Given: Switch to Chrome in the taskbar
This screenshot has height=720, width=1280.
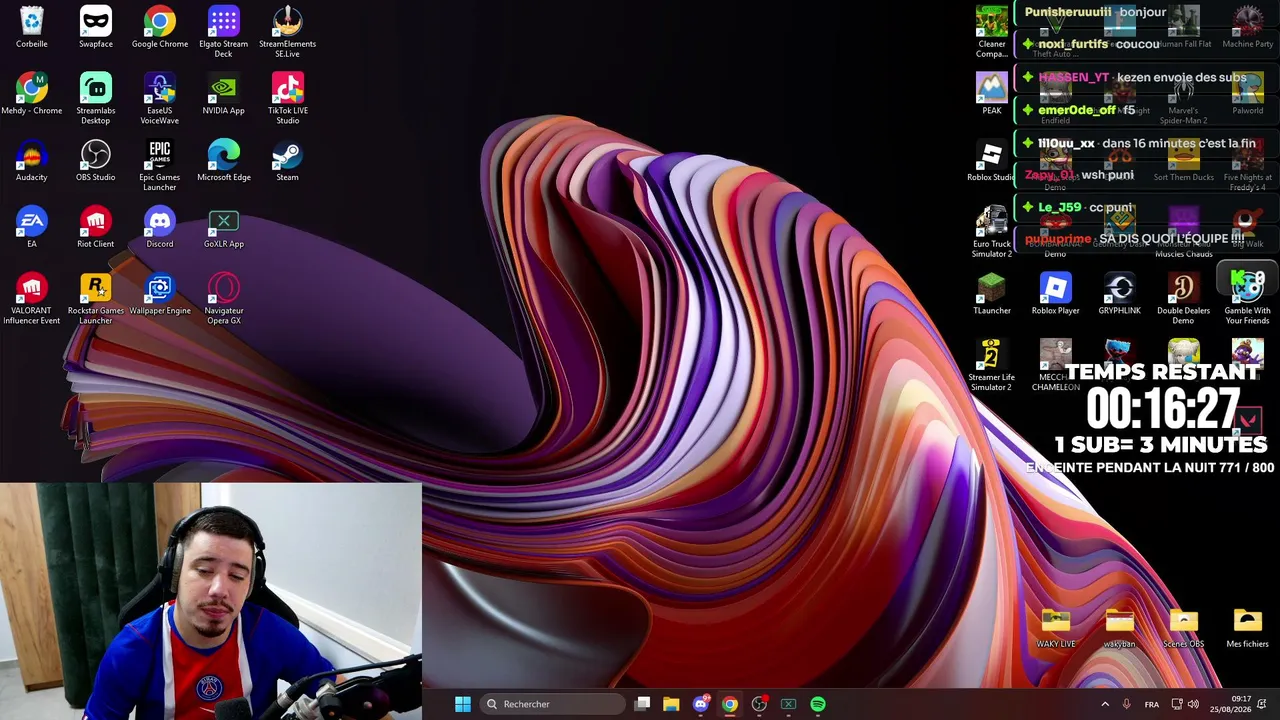Looking at the screenshot, I should (x=730, y=704).
